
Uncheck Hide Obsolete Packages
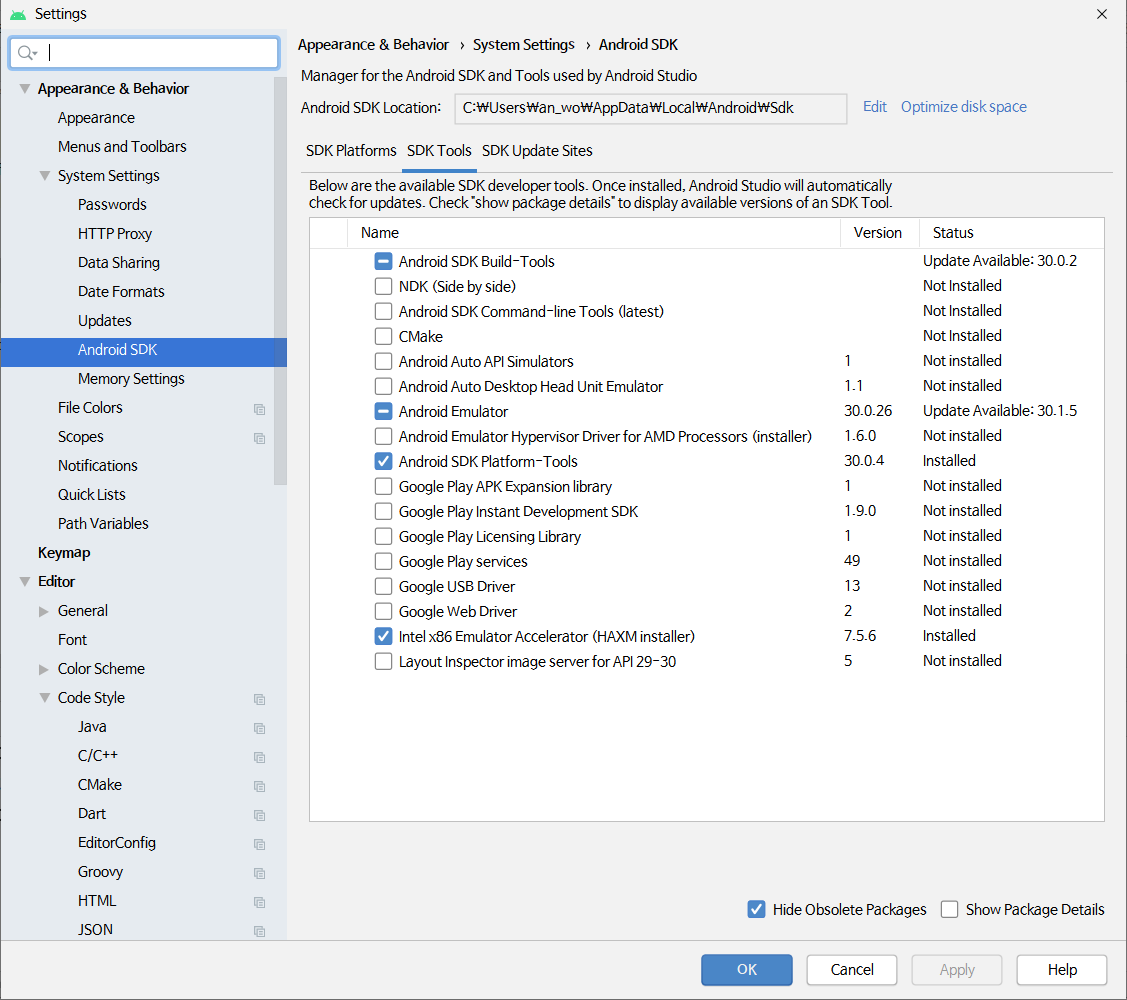(756, 909)
